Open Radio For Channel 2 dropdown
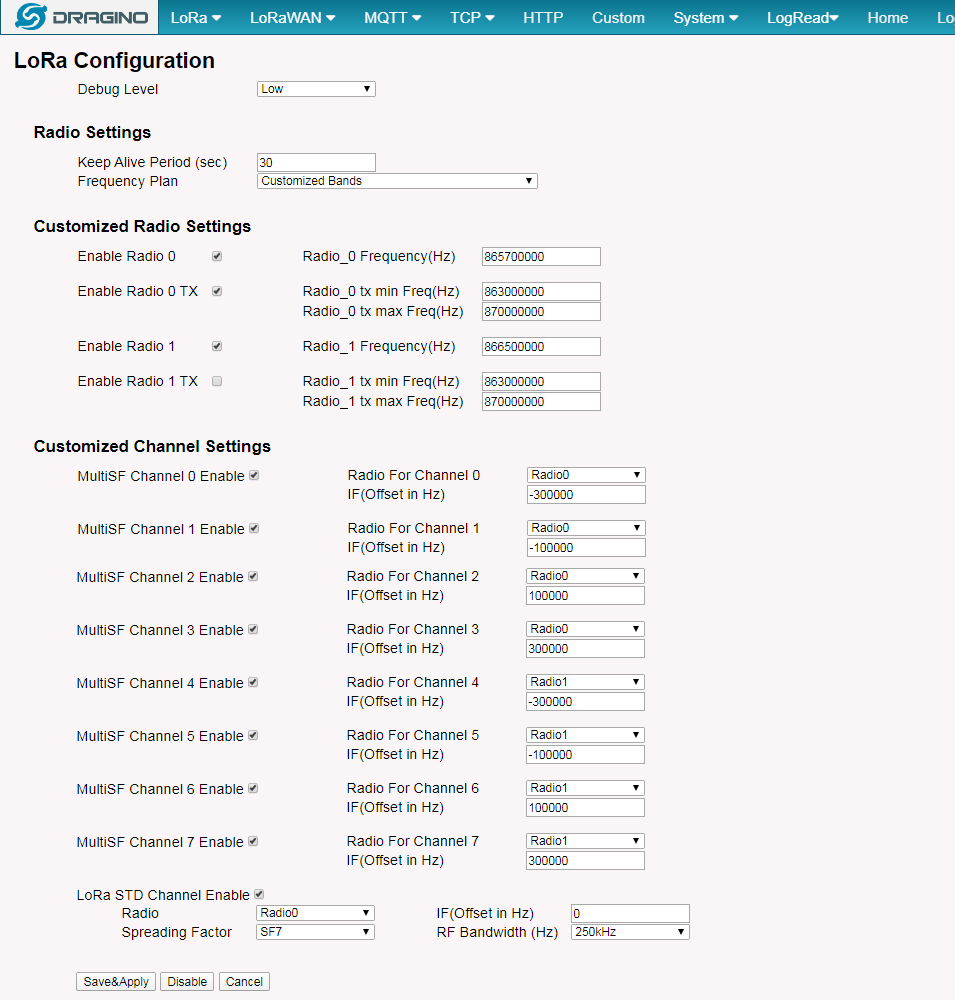The height and width of the screenshot is (1000, 955). pyautogui.click(x=585, y=576)
